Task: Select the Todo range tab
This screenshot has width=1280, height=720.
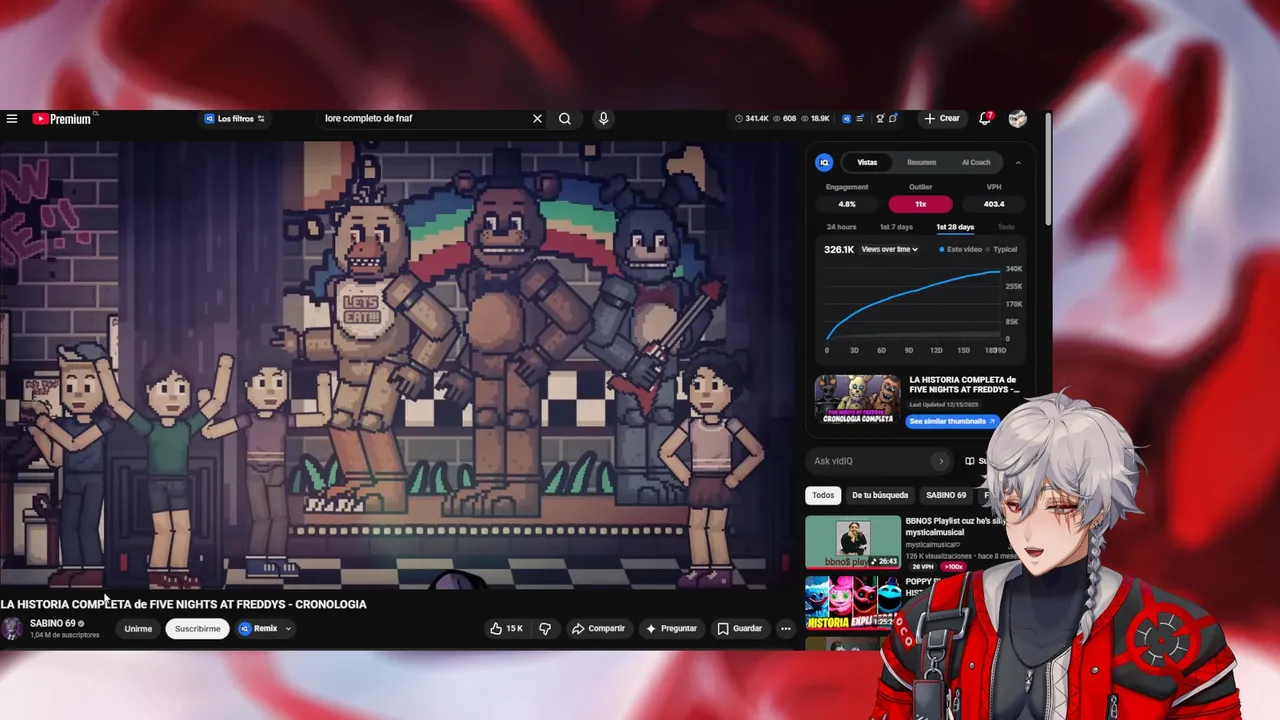Action: (x=1006, y=227)
